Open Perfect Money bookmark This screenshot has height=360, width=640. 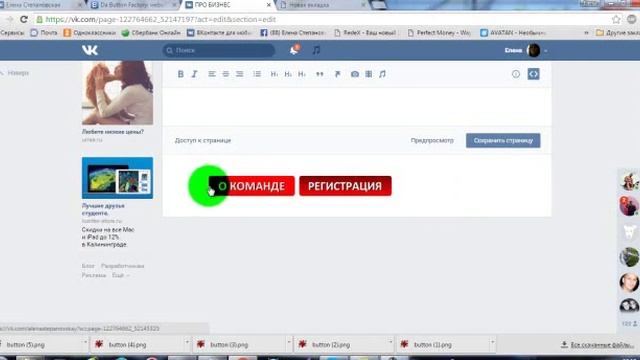(439, 33)
